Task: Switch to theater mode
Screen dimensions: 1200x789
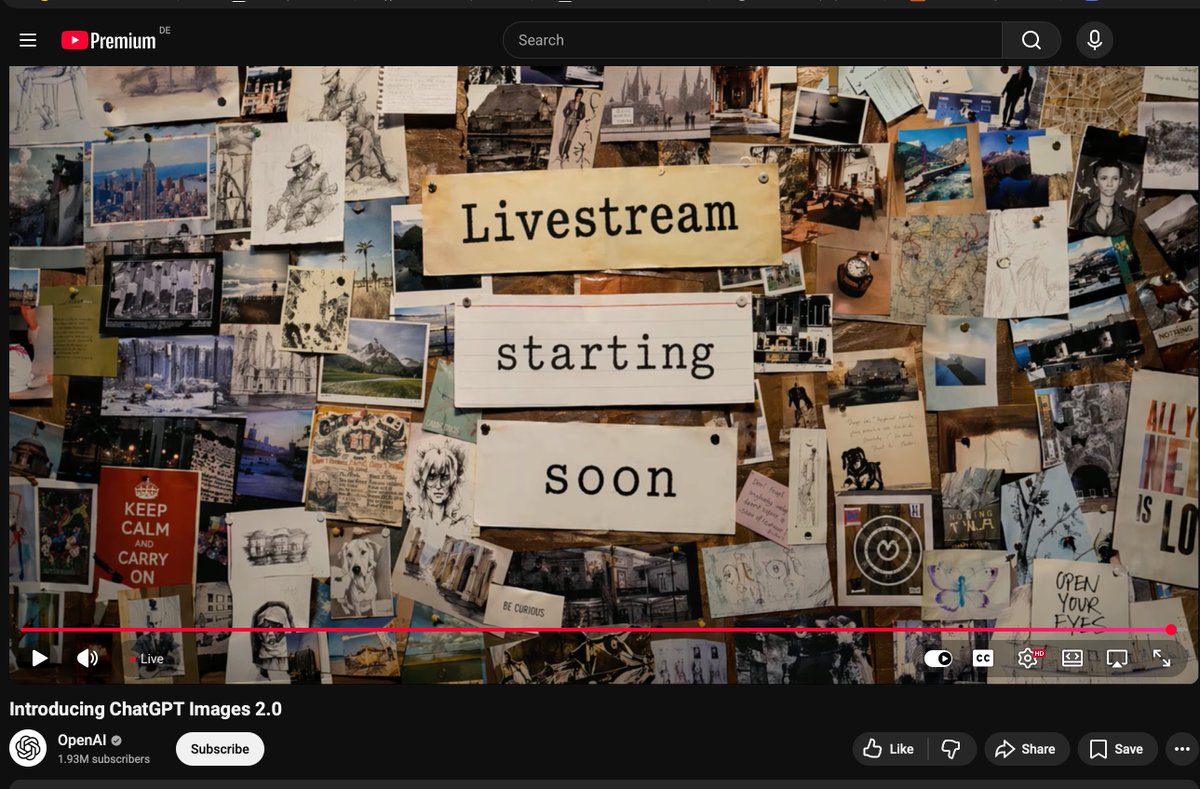Action: pyautogui.click(x=1072, y=658)
